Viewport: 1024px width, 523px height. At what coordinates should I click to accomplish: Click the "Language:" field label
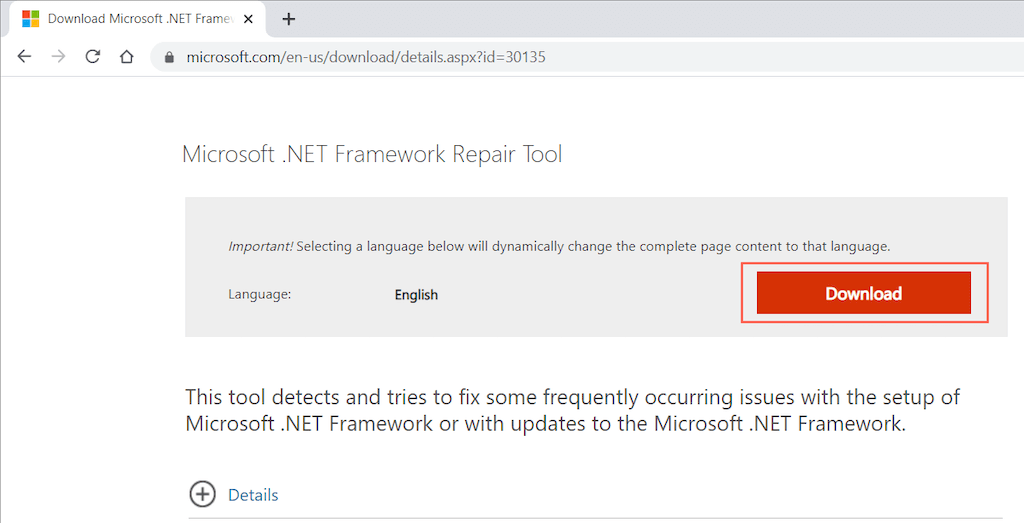coord(259,295)
